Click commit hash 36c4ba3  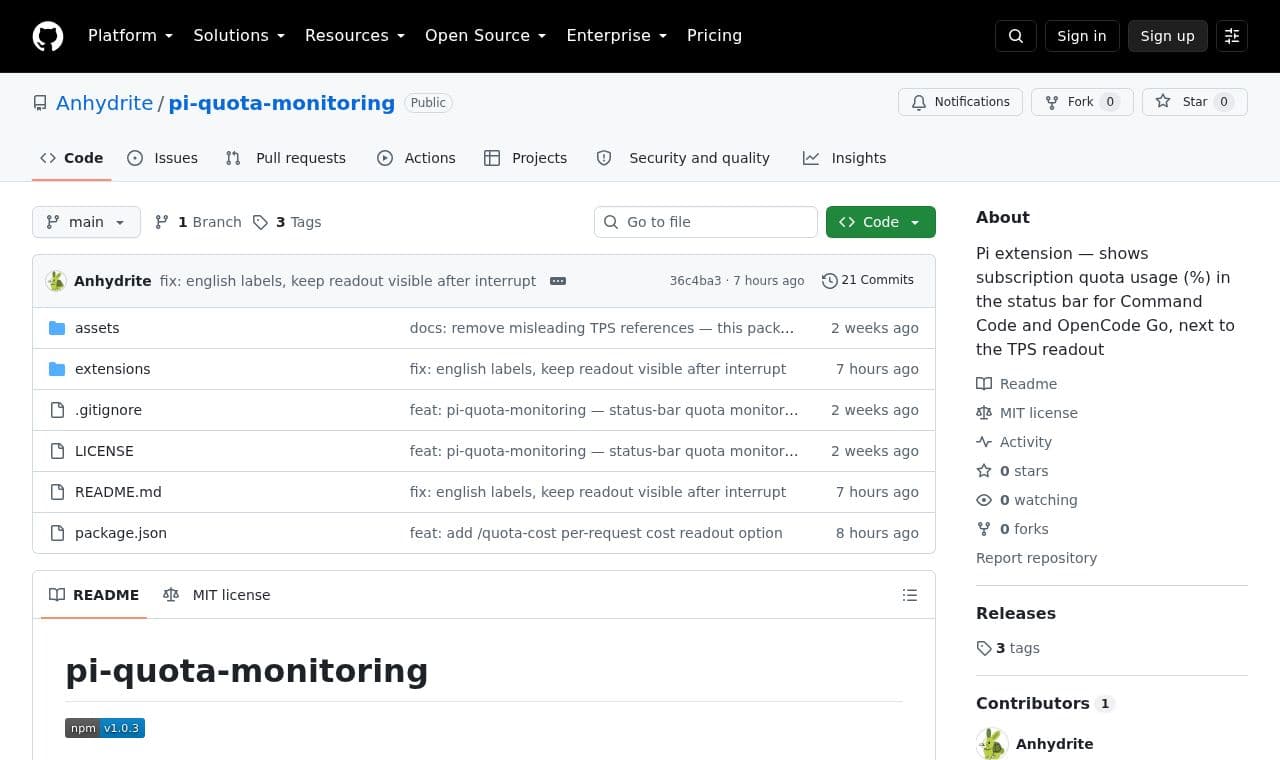[x=695, y=281]
